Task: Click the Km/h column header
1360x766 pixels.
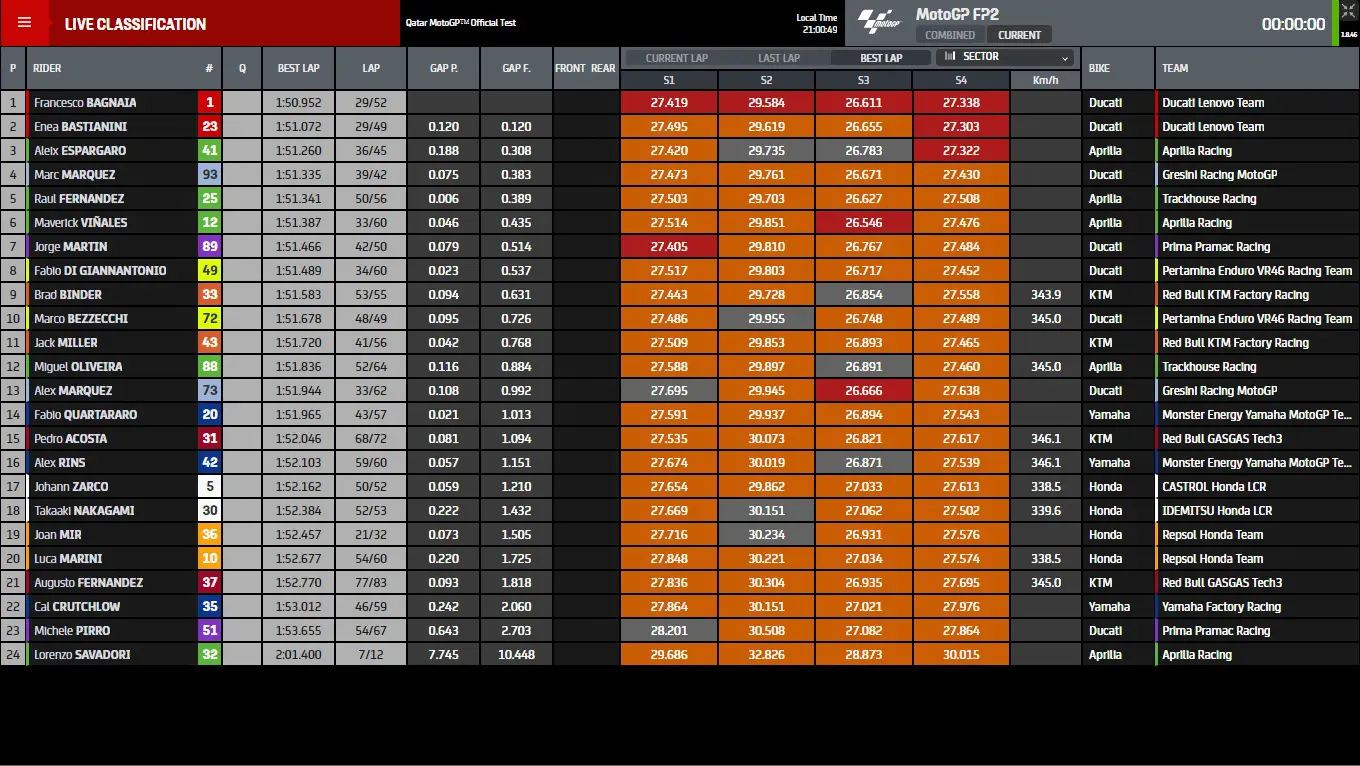Action: [1045, 80]
